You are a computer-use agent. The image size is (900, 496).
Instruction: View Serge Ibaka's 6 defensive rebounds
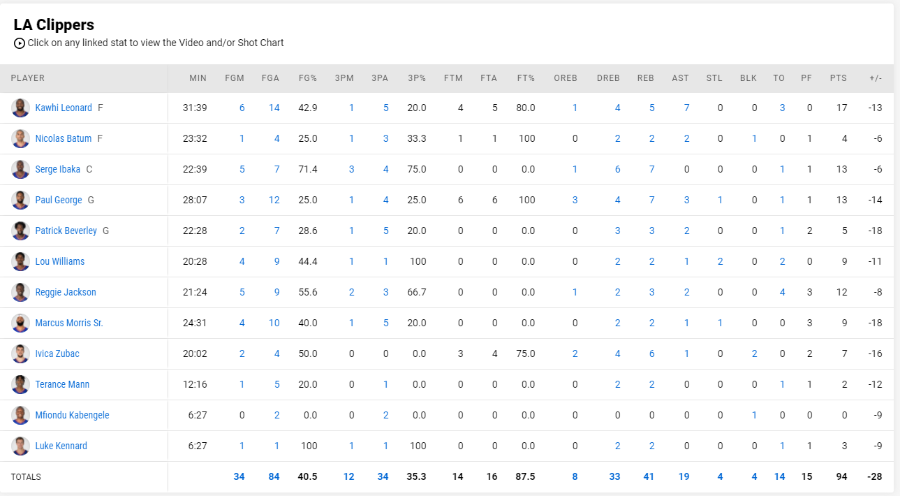618,169
